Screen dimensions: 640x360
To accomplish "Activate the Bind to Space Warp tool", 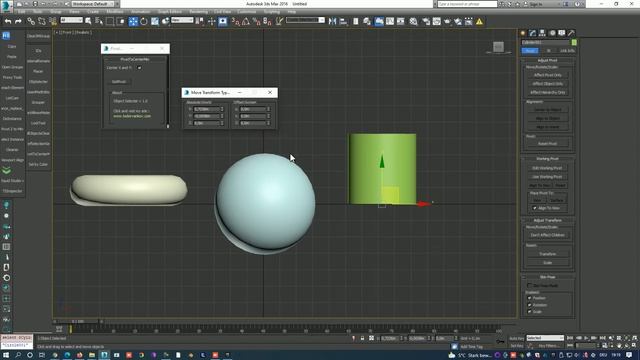I will coord(53,21).
